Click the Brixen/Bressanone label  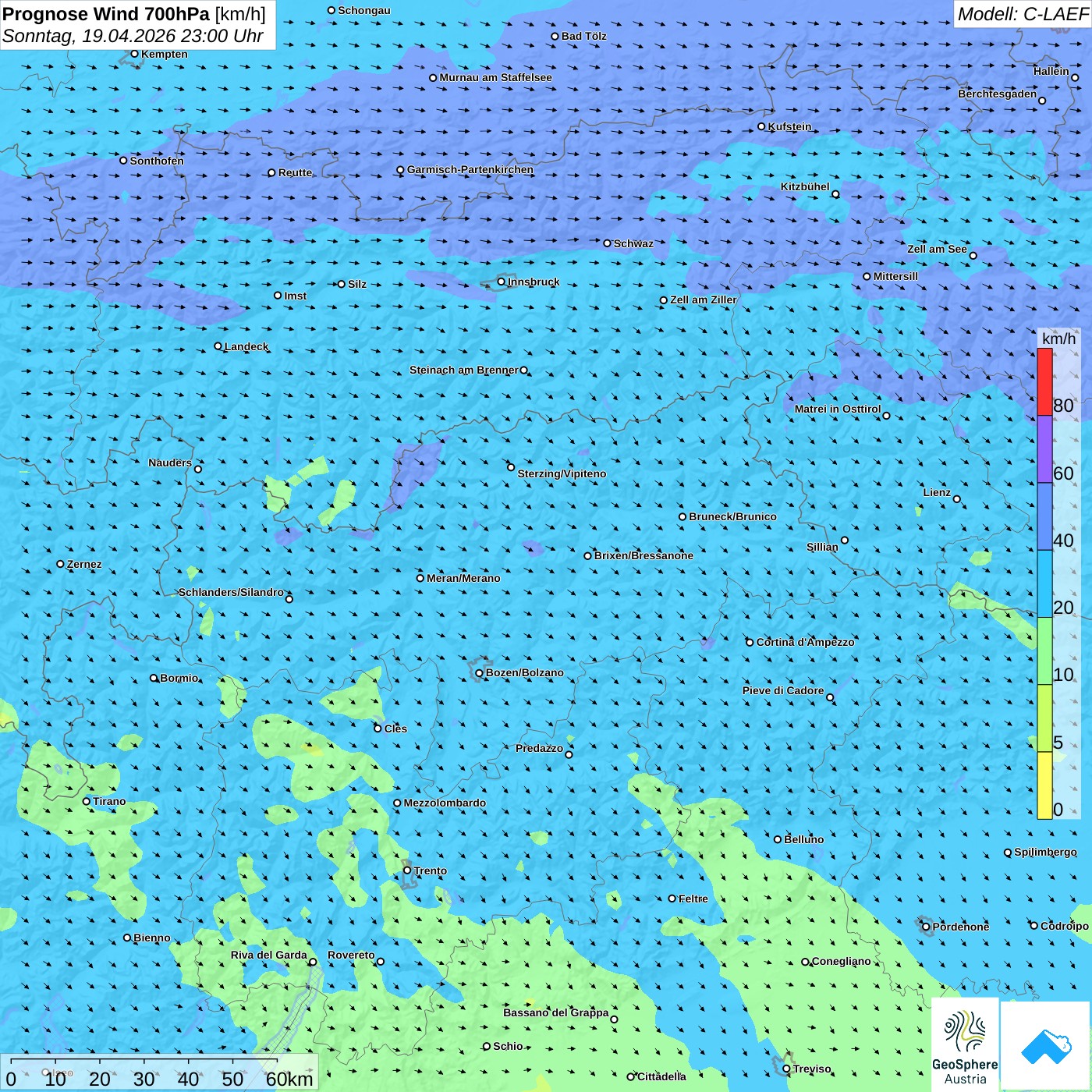click(x=643, y=555)
